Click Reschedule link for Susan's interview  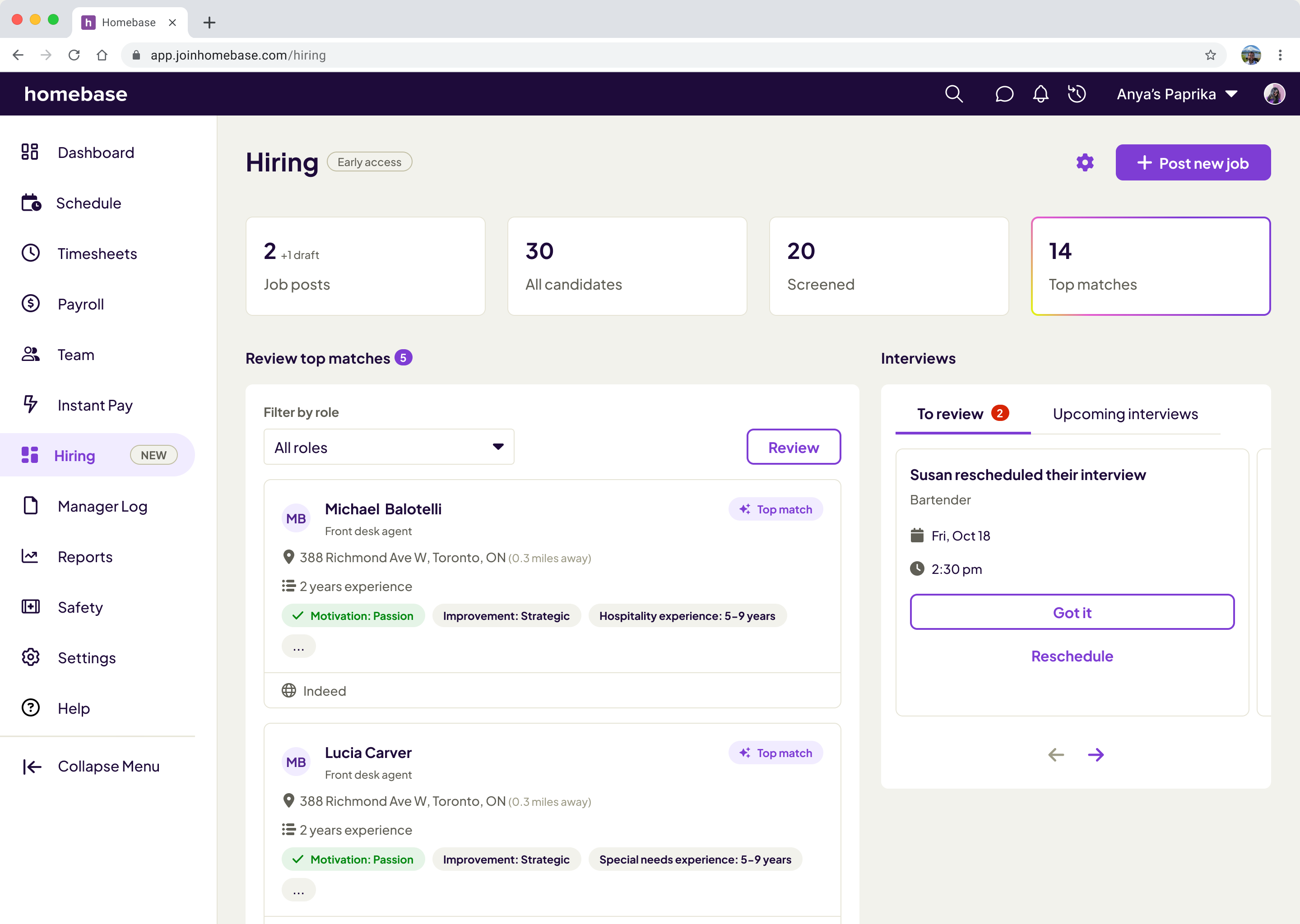1072,656
